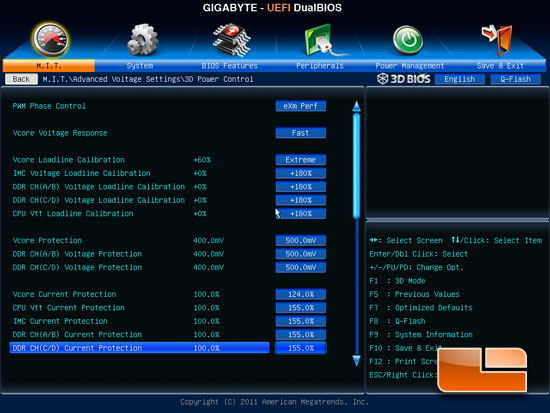Screen dimensions: 550x413
Task: Click the F1 3D Mode help line
Action: pyautogui.click(x=397, y=281)
